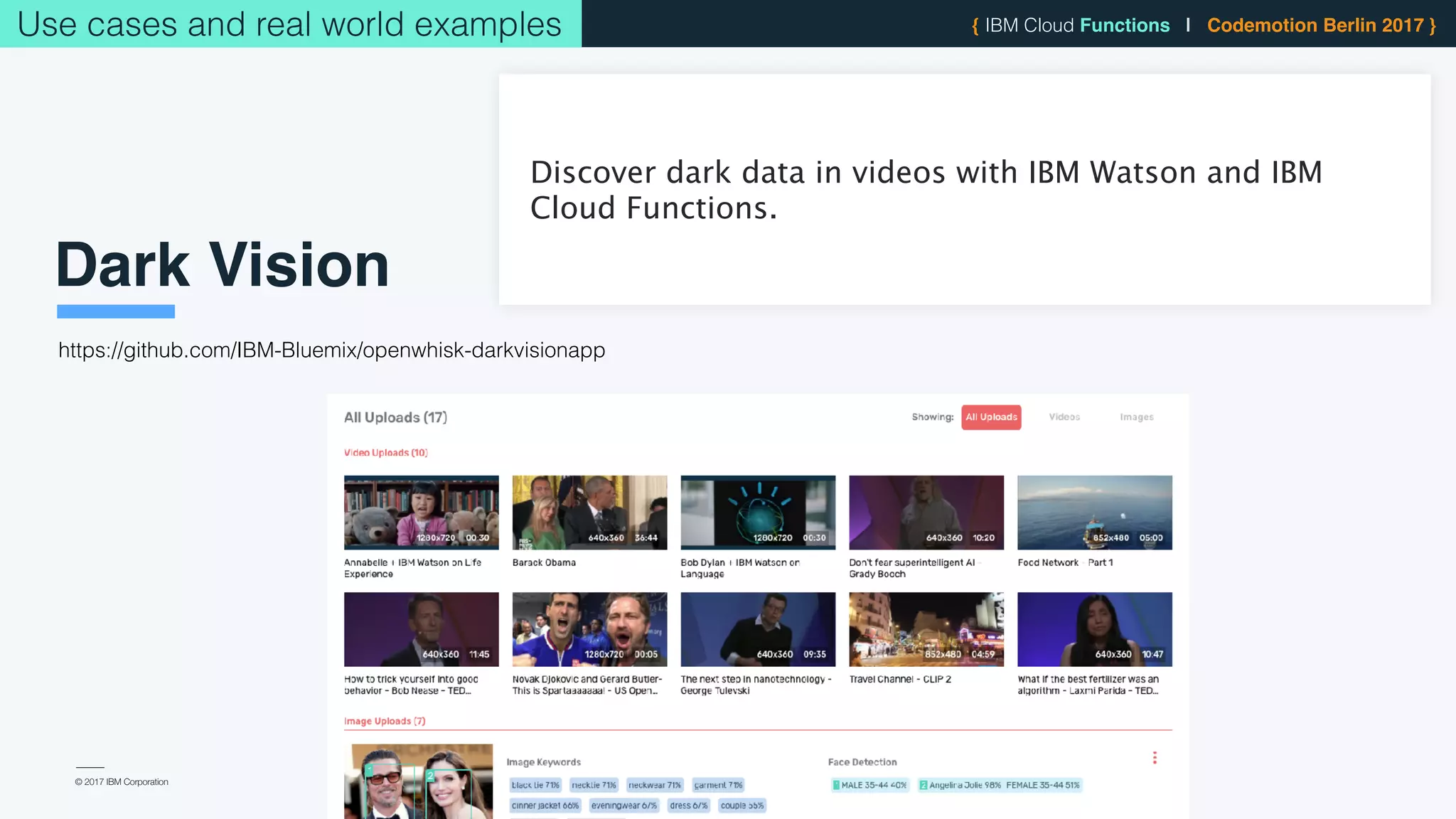Click the 'eveningwear 67%' keyword tag
This screenshot has width=1456, height=819.
point(624,805)
